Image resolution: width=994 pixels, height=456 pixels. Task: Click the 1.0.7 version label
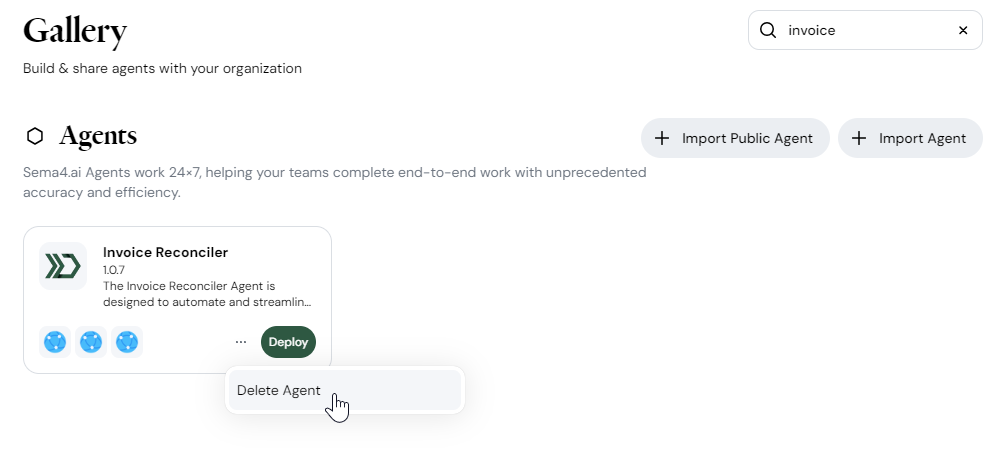(114, 270)
